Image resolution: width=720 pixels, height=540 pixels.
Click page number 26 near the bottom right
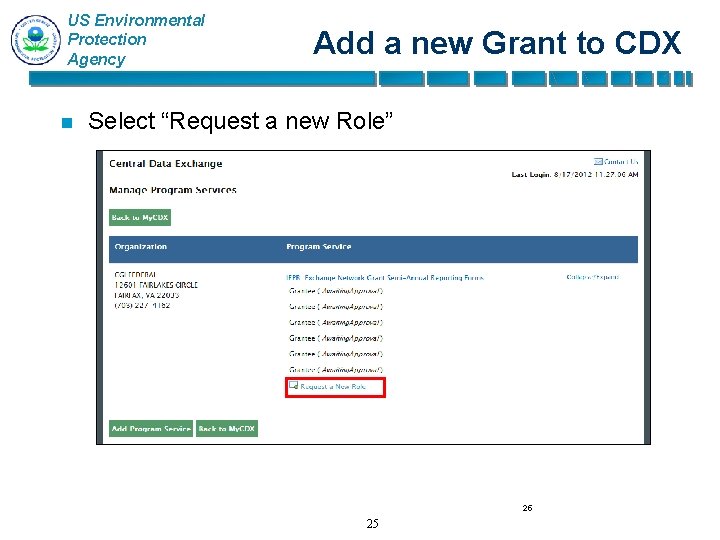[x=527, y=508]
